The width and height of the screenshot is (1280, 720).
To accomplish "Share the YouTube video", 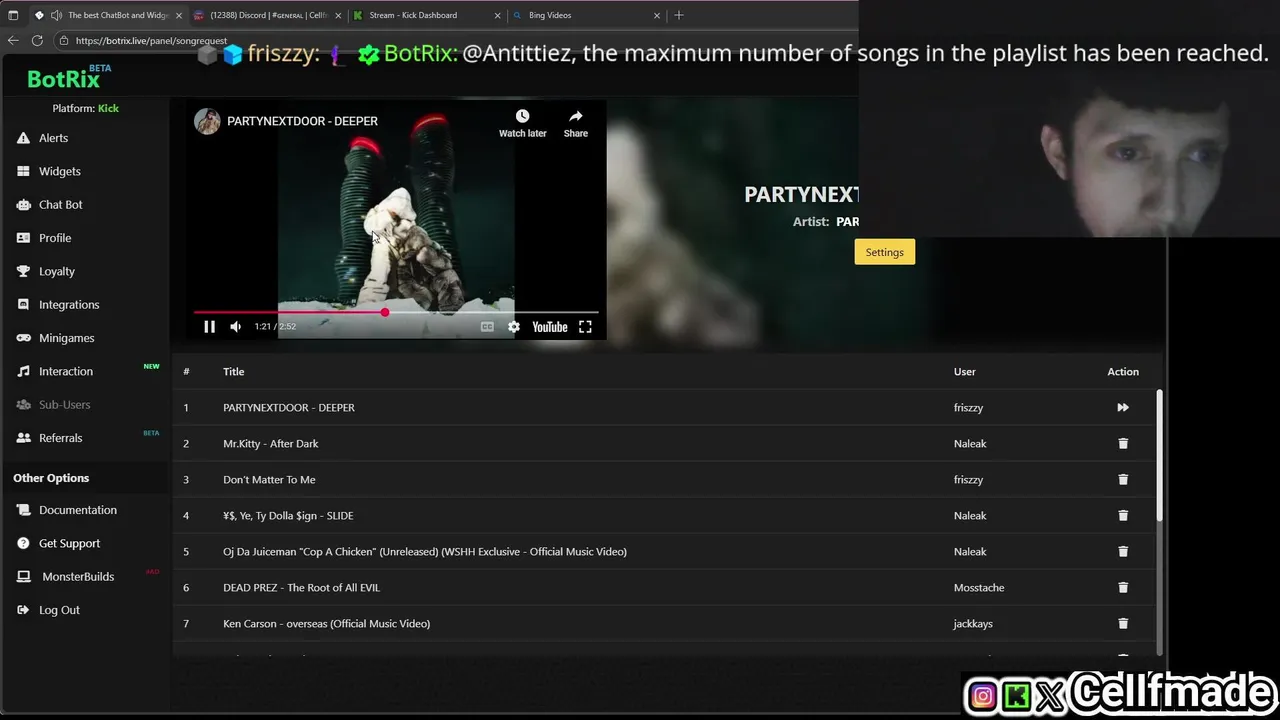I will [x=576, y=123].
